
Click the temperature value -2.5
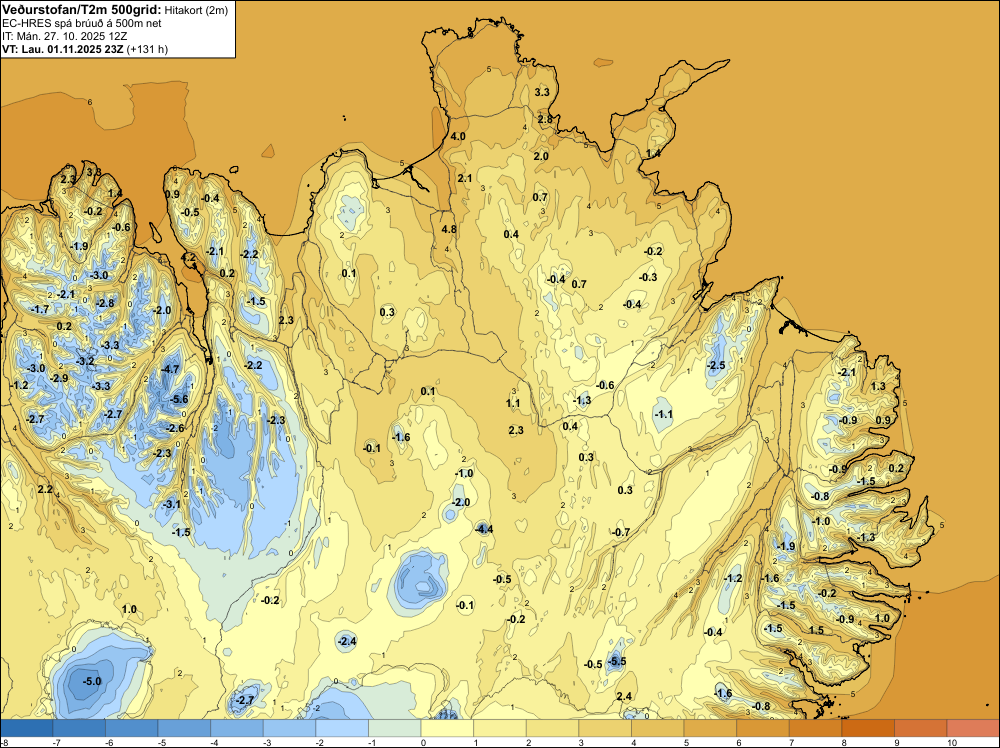click(x=716, y=365)
